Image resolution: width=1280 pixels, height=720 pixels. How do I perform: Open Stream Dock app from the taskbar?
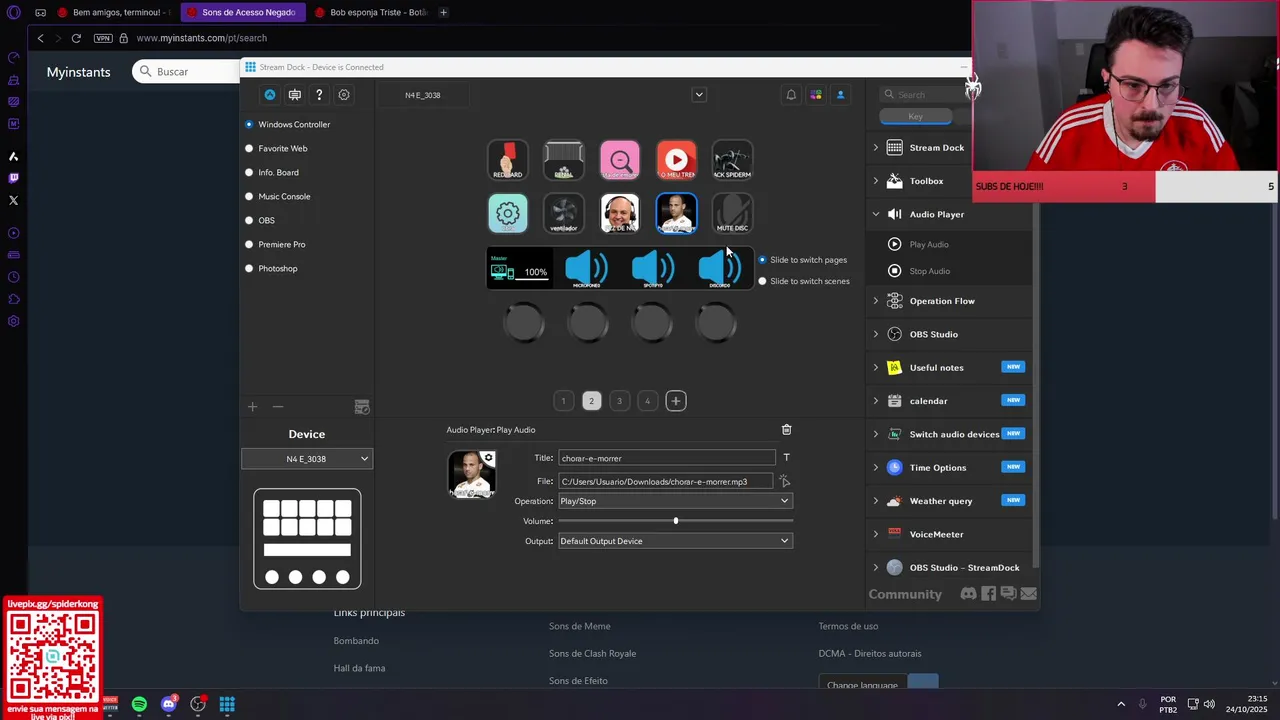point(227,704)
